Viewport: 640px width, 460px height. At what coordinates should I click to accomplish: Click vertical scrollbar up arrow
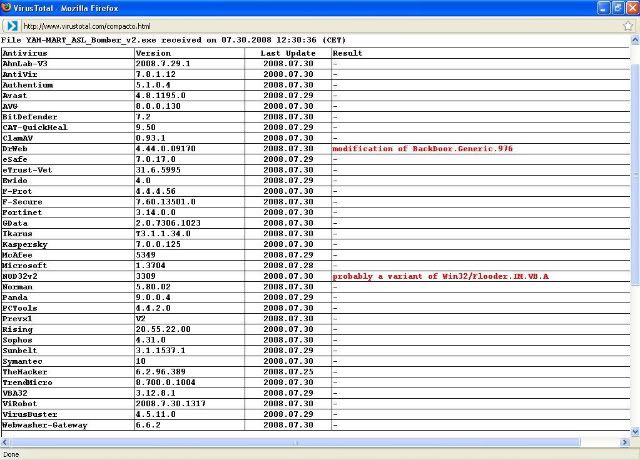pyautogui.click(x=635, y=40)
